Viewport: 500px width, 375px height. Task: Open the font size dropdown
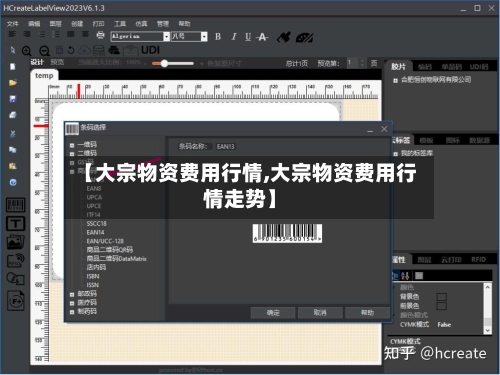click(x=204, y=36)
